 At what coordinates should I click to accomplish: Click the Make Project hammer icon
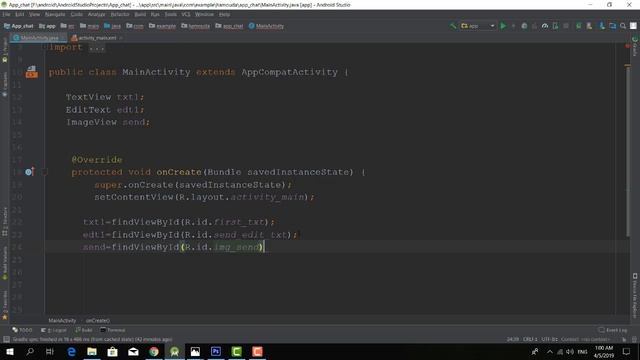coord(453,26)
